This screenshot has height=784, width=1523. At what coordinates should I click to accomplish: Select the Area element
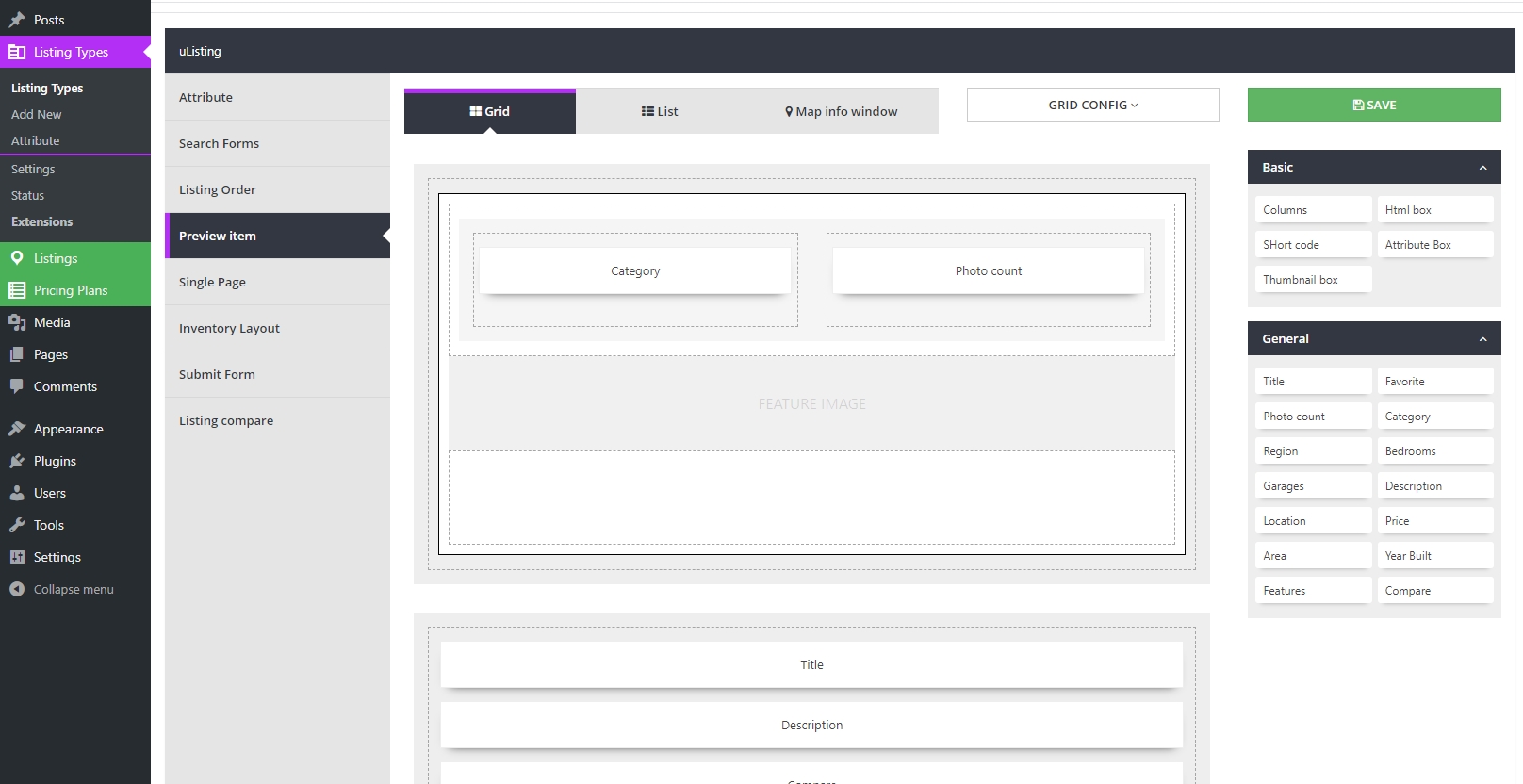[x=1313, y=556]
